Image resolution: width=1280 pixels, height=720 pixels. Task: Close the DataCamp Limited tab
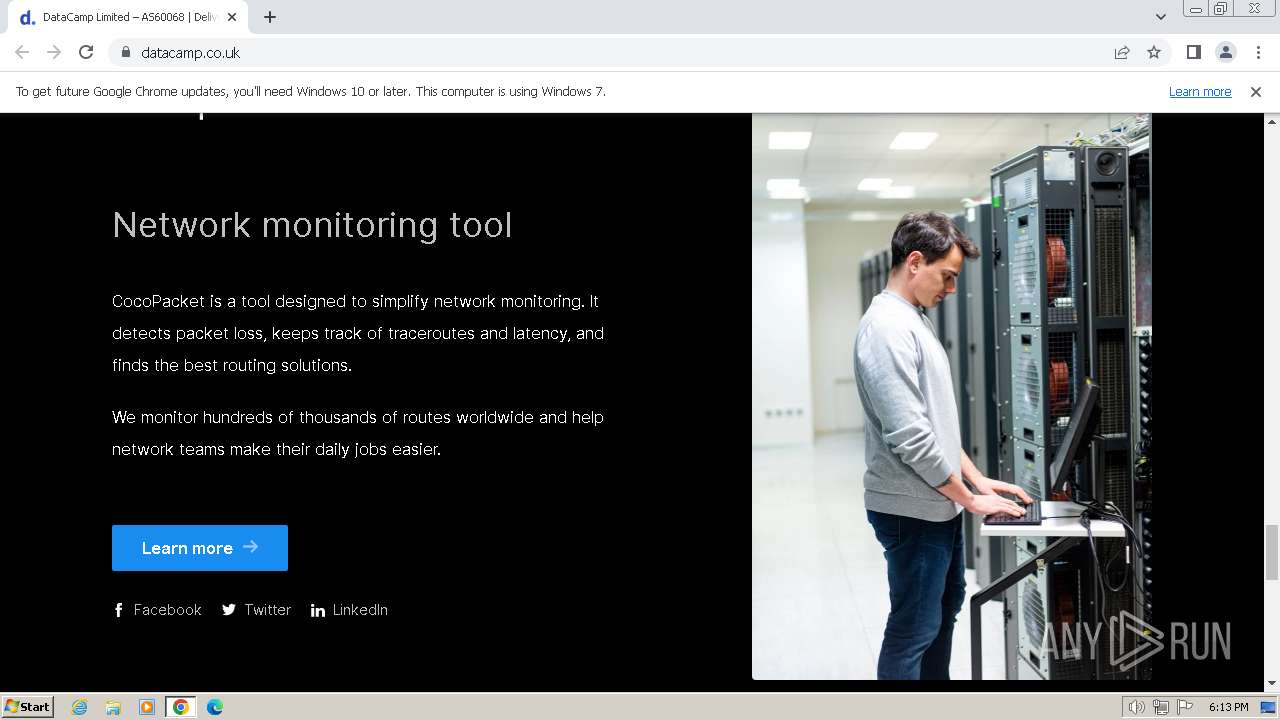click(x=232, y=17)
